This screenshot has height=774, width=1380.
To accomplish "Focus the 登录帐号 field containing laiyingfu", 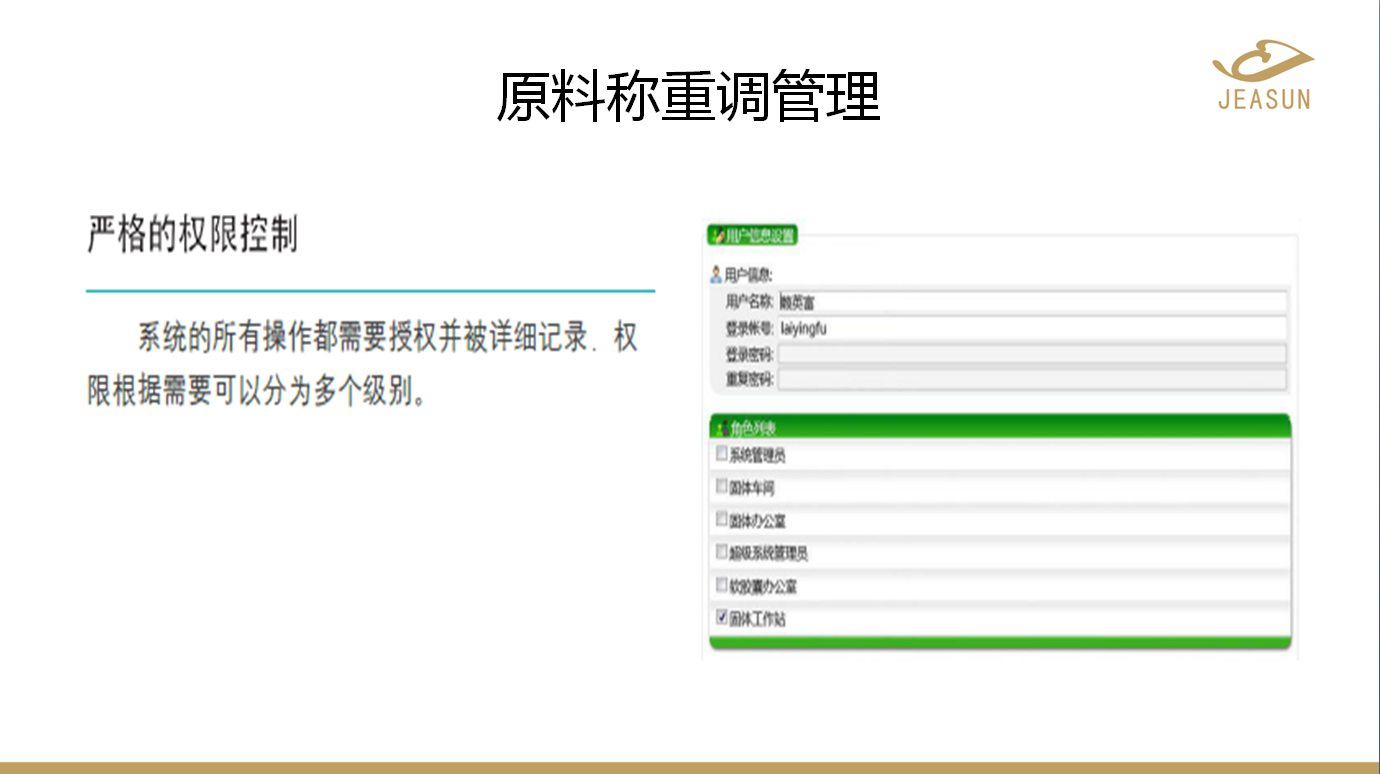I will [x=1031, y=328].
